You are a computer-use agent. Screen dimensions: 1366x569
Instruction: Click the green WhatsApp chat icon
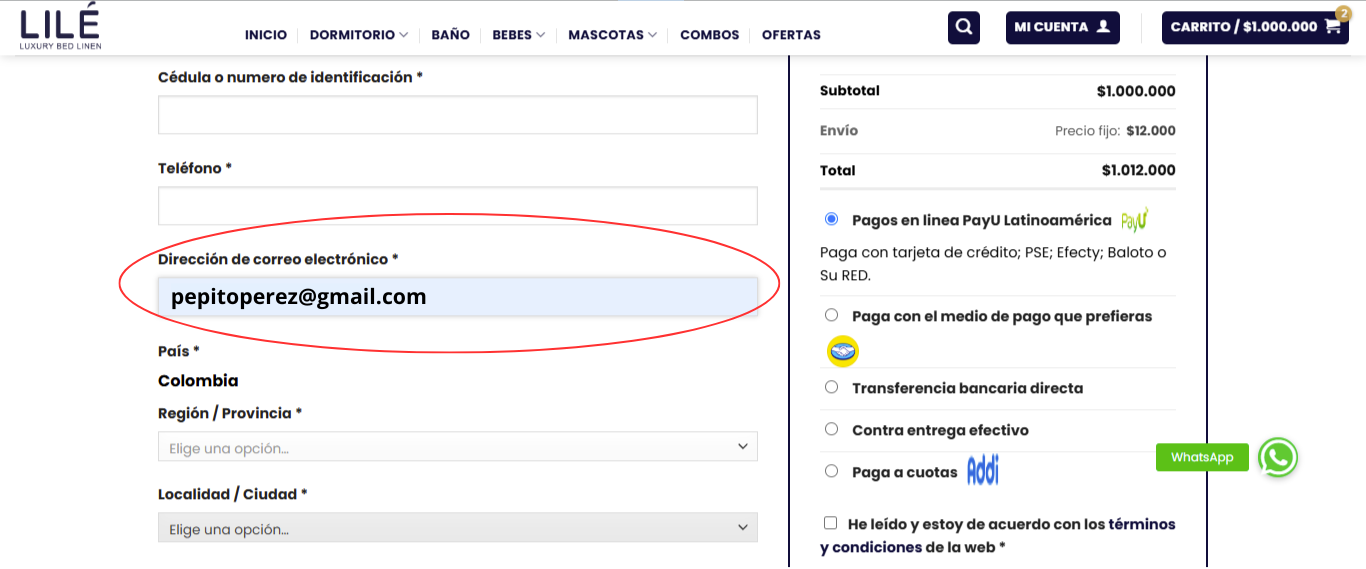(1277, 458)
